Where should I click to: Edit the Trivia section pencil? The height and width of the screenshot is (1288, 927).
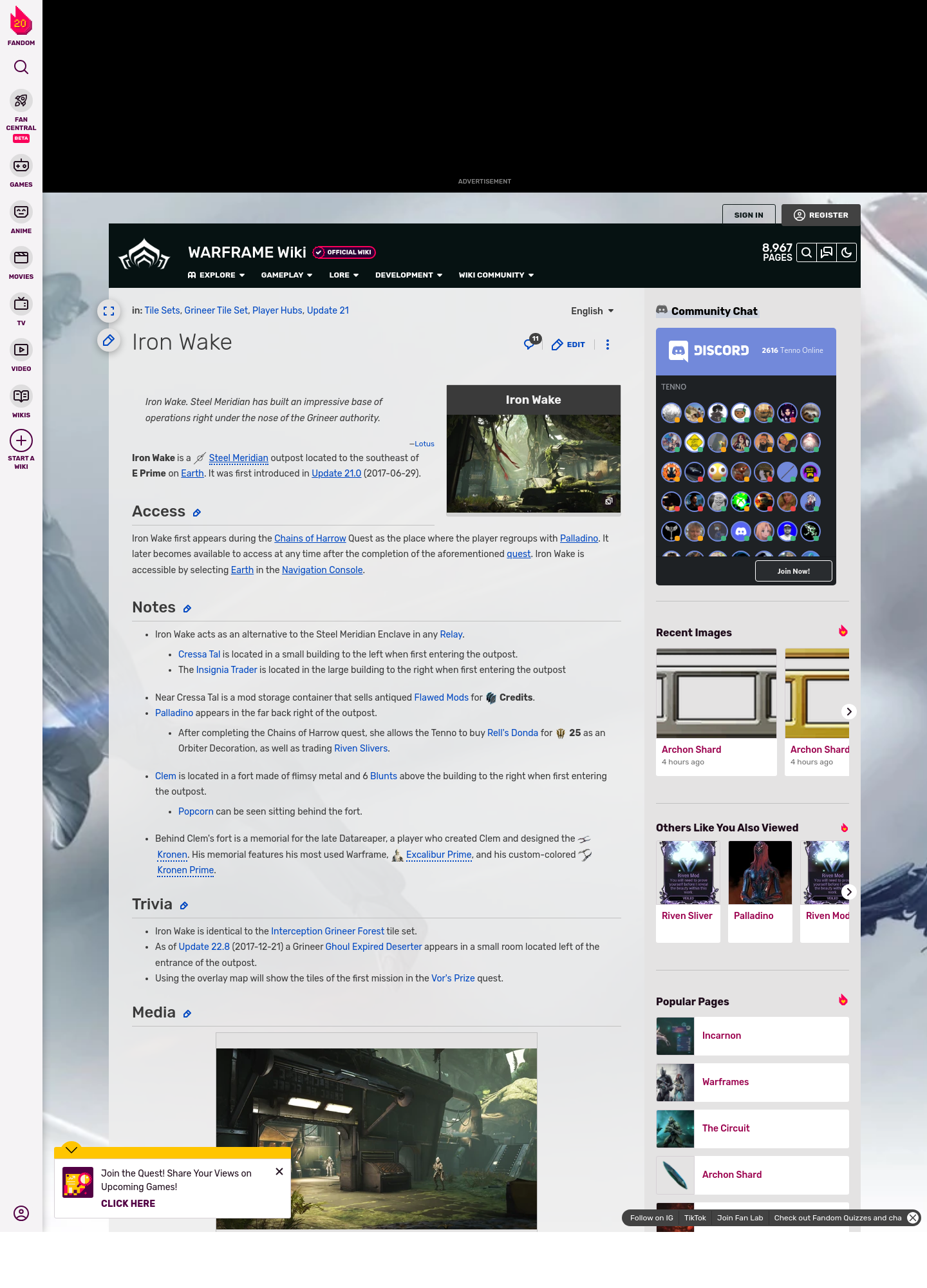pyautogui.click(x=184, y=905)
